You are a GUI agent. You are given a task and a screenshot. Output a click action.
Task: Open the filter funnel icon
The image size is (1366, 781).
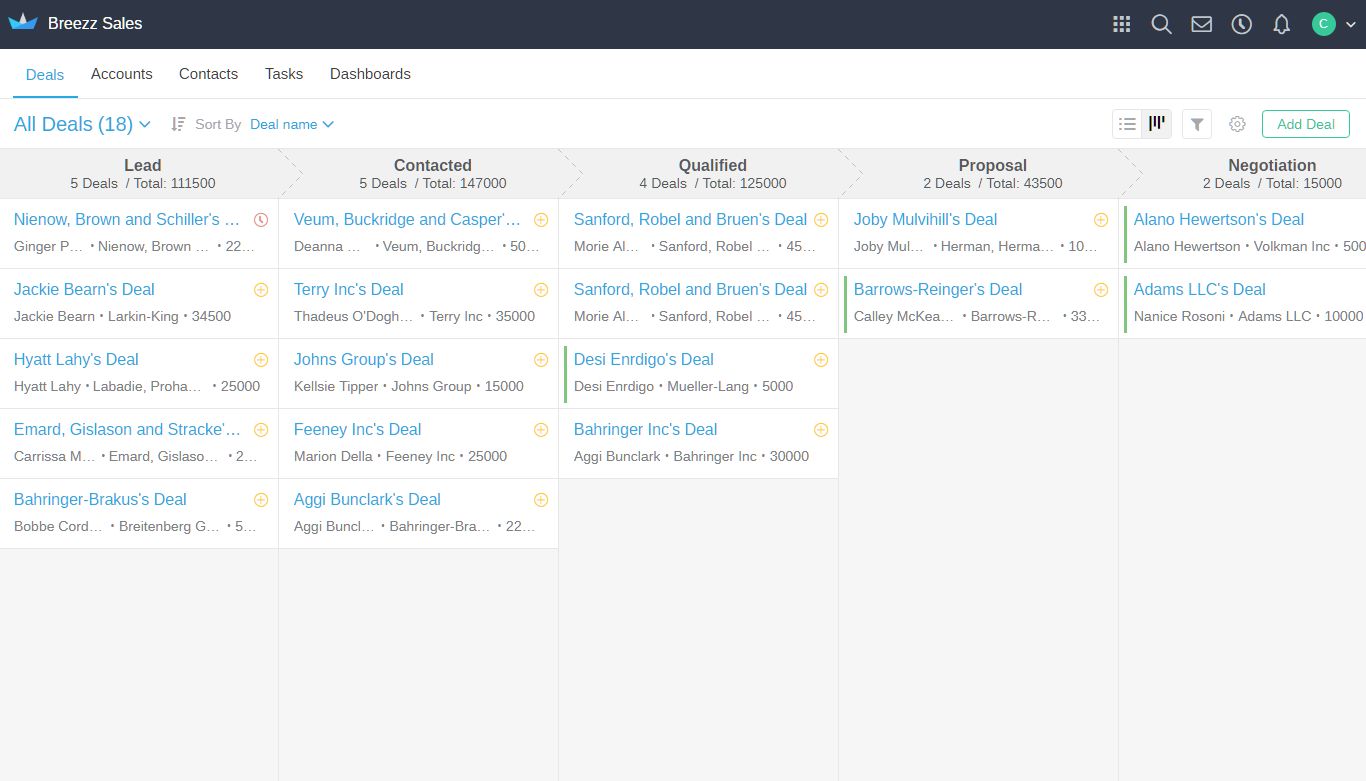tap(1197, 124)
